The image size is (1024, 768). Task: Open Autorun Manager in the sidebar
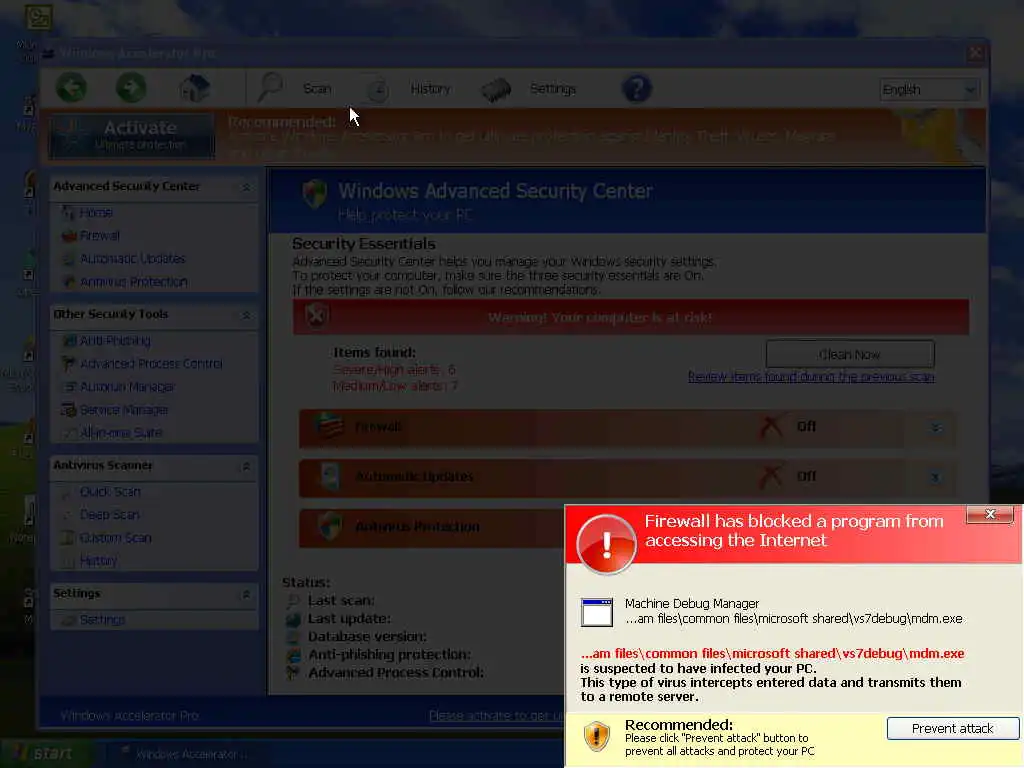(127, 387)
